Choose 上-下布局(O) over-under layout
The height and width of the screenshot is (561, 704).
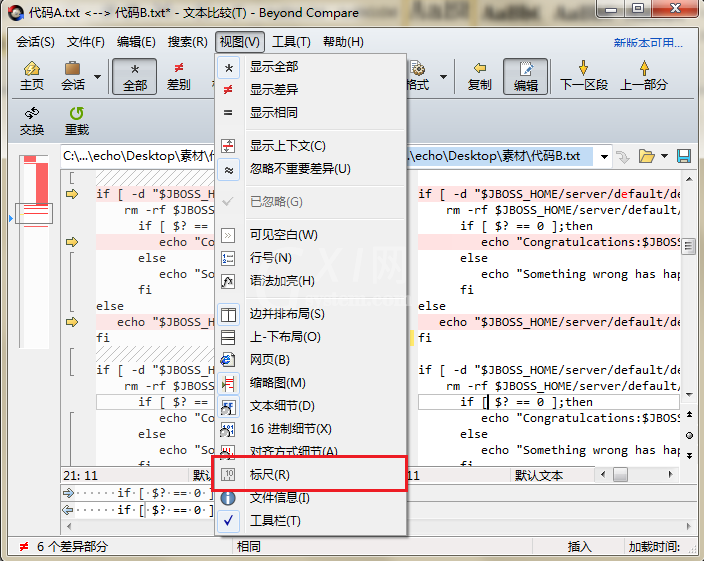pos(311,337)
